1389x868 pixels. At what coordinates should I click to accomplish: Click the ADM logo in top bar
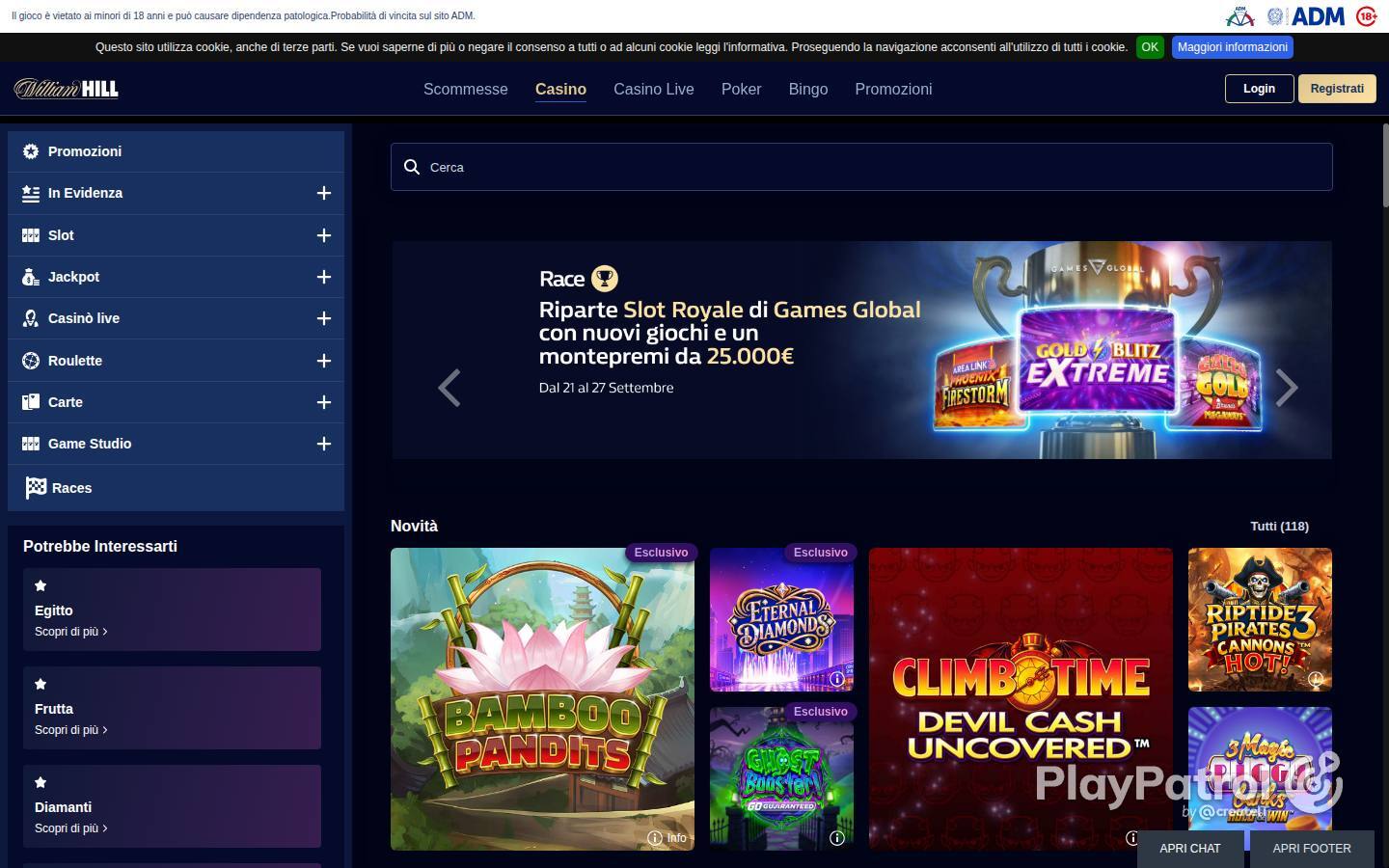tap(1318, 16)
